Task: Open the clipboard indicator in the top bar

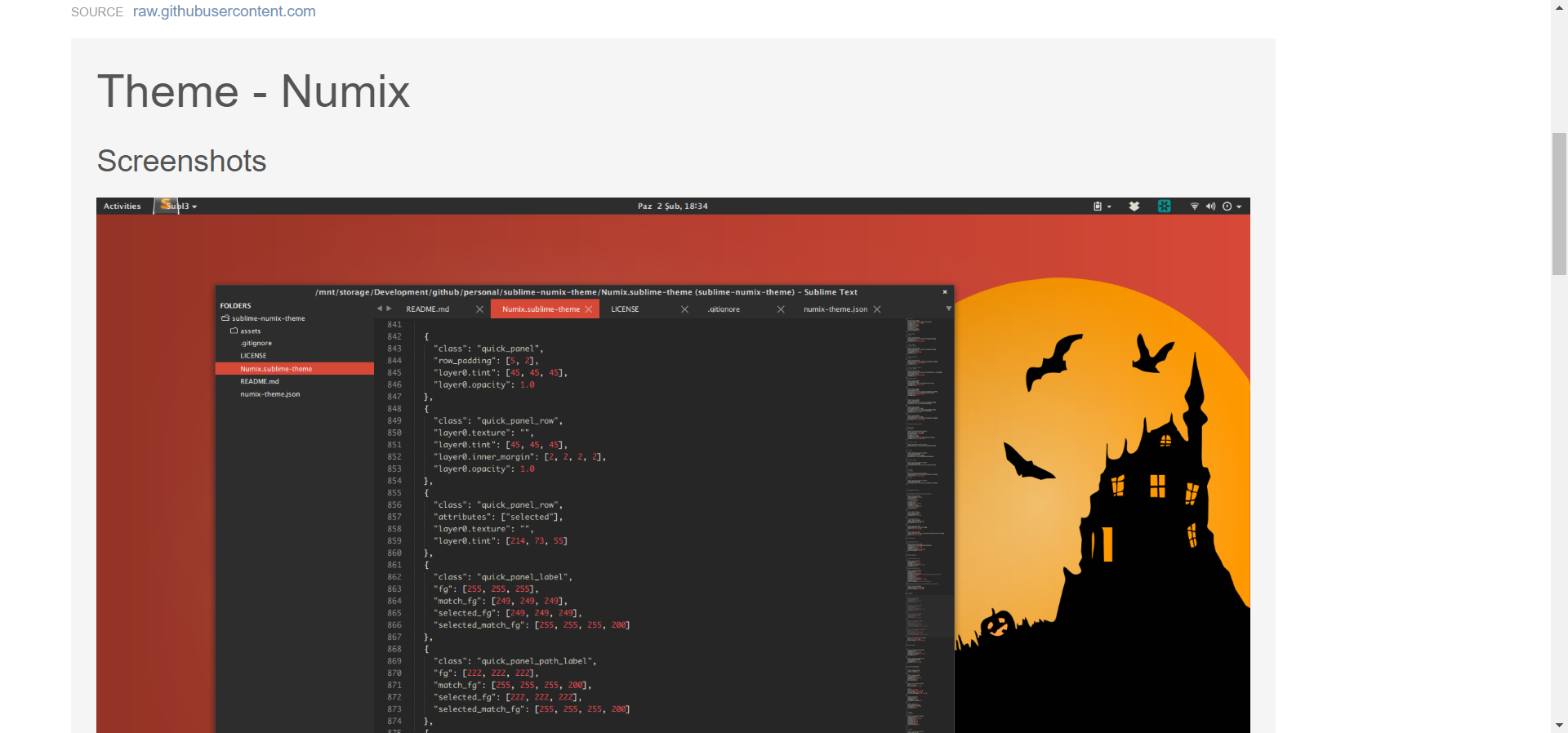Action: click(1098, 207)
